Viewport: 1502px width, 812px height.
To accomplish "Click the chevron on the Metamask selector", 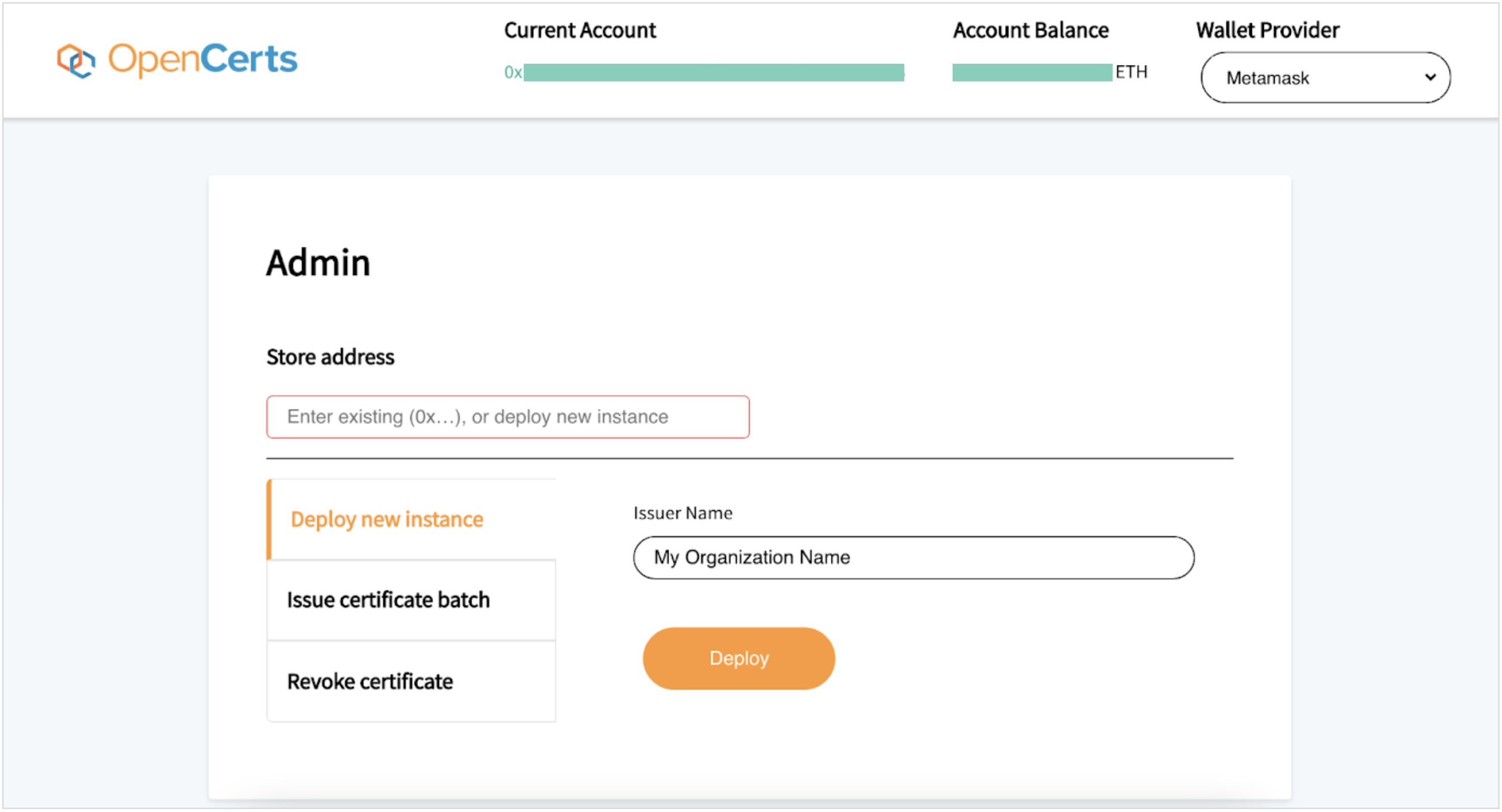I will (1431, 78).
